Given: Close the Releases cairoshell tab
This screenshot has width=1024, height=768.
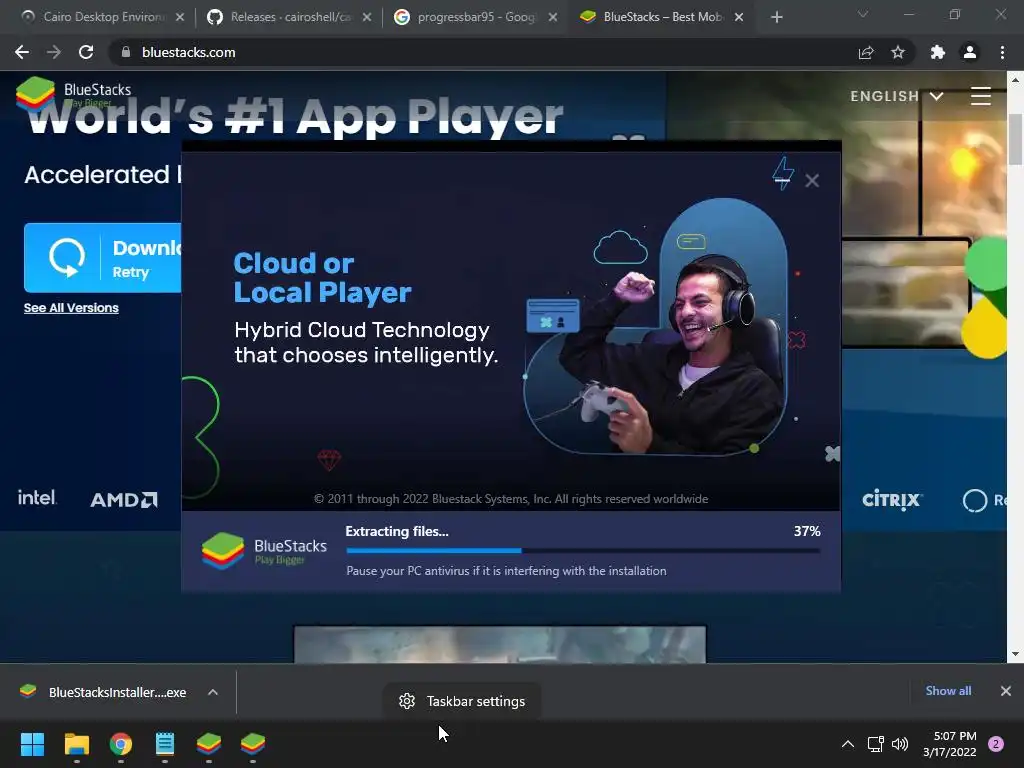Looking at the screenshot, I should [x=367, y=17].
